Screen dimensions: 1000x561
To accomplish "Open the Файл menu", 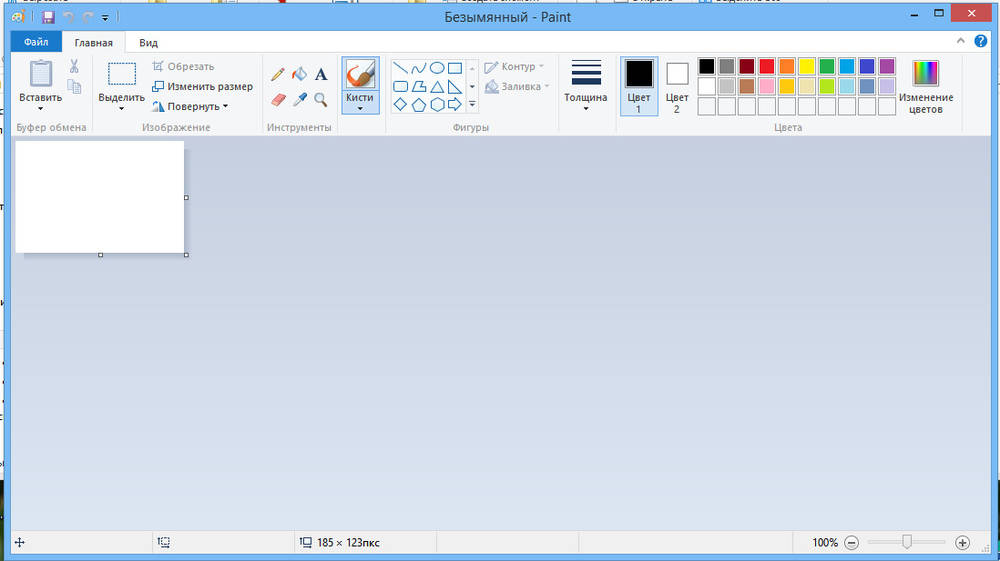I will pyautogui.click(x=36, y=43).
